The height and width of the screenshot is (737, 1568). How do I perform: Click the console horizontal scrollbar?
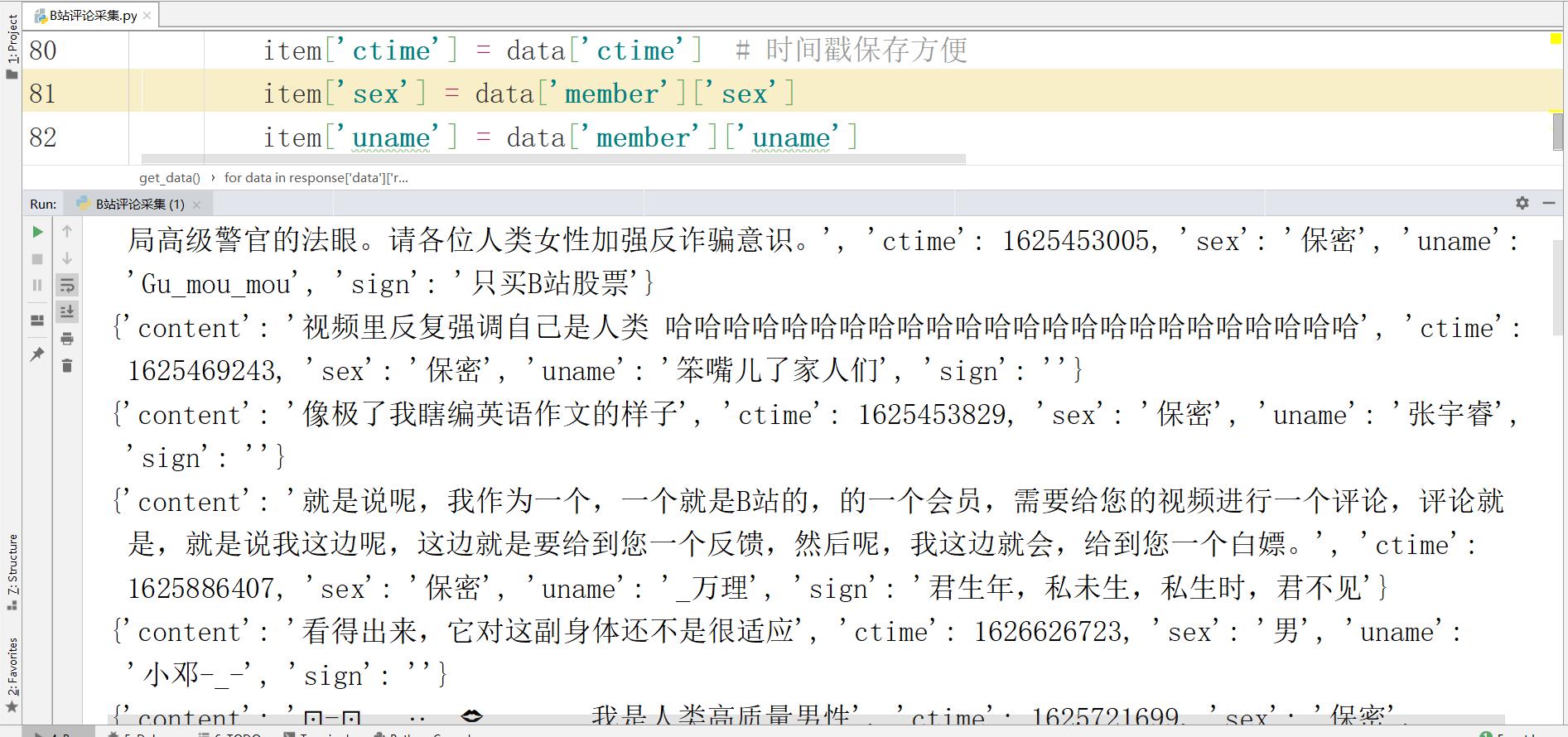pos(806,719)
